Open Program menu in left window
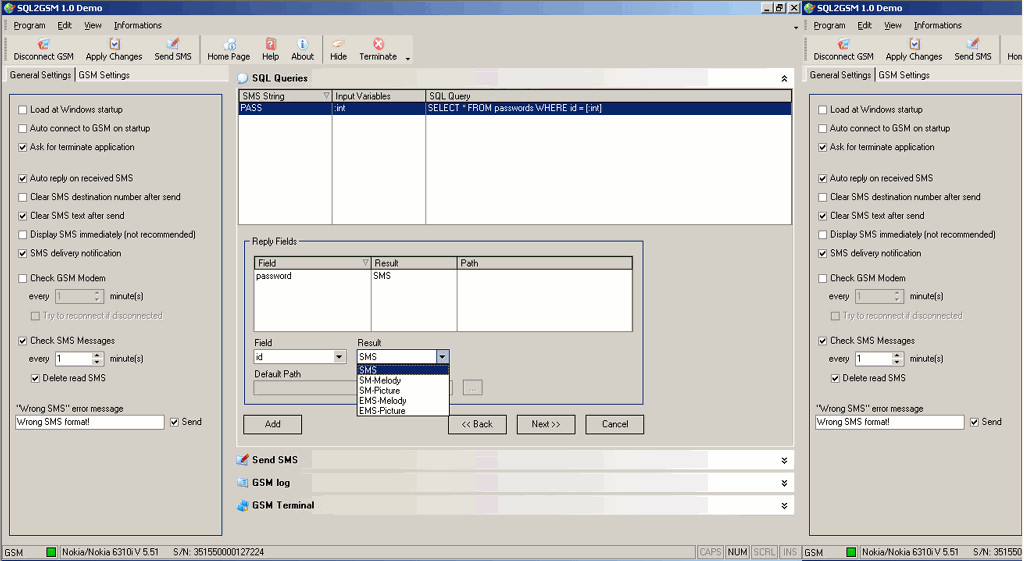This screenshot has height=561, width=1024. (29, 25)
